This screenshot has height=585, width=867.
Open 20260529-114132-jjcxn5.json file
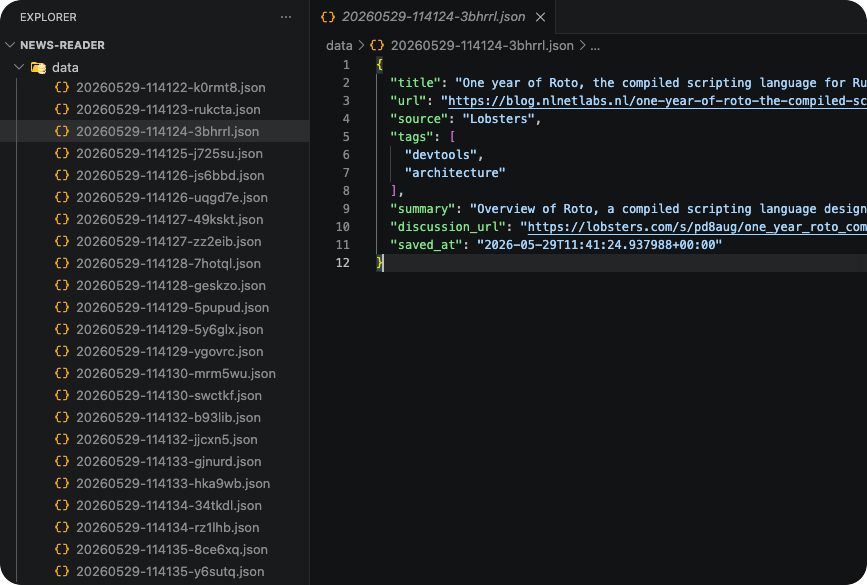155,440
